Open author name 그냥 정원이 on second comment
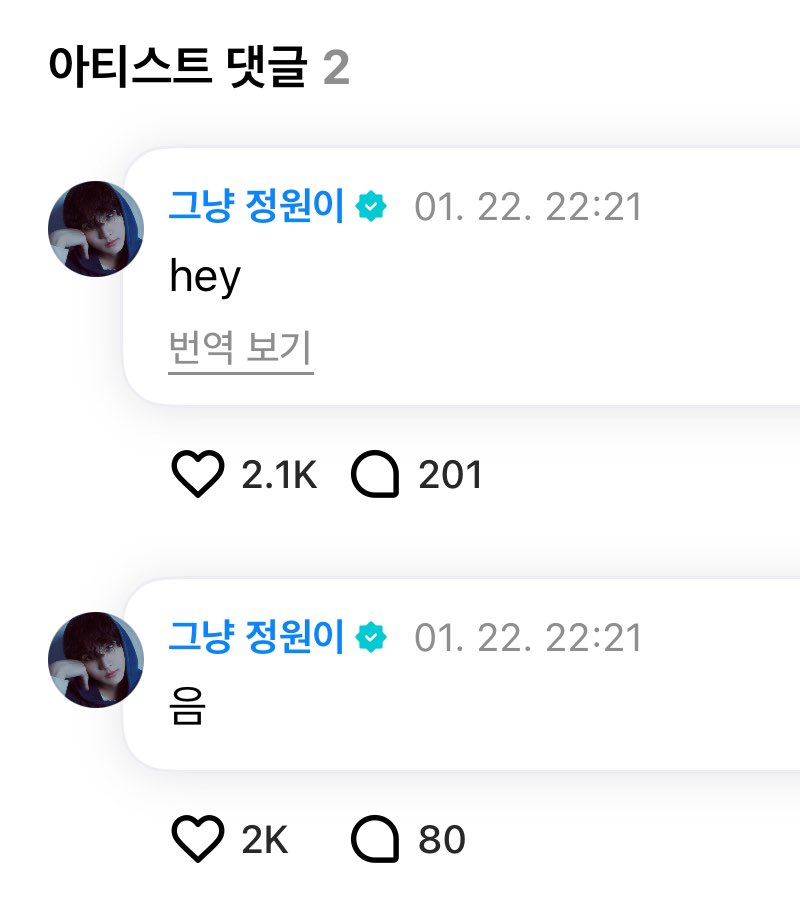800x905 pixels. pyautogui.click(x=256, y=637)
